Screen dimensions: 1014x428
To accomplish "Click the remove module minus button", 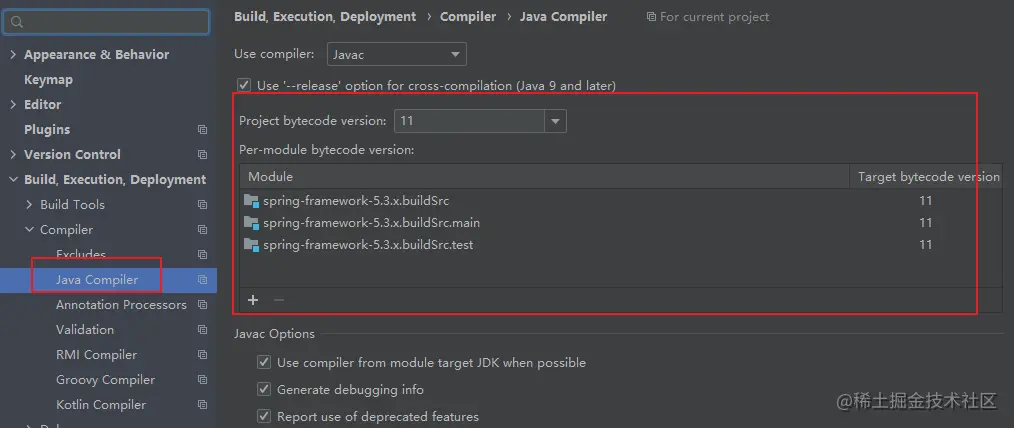I will (x=279, y=300).
